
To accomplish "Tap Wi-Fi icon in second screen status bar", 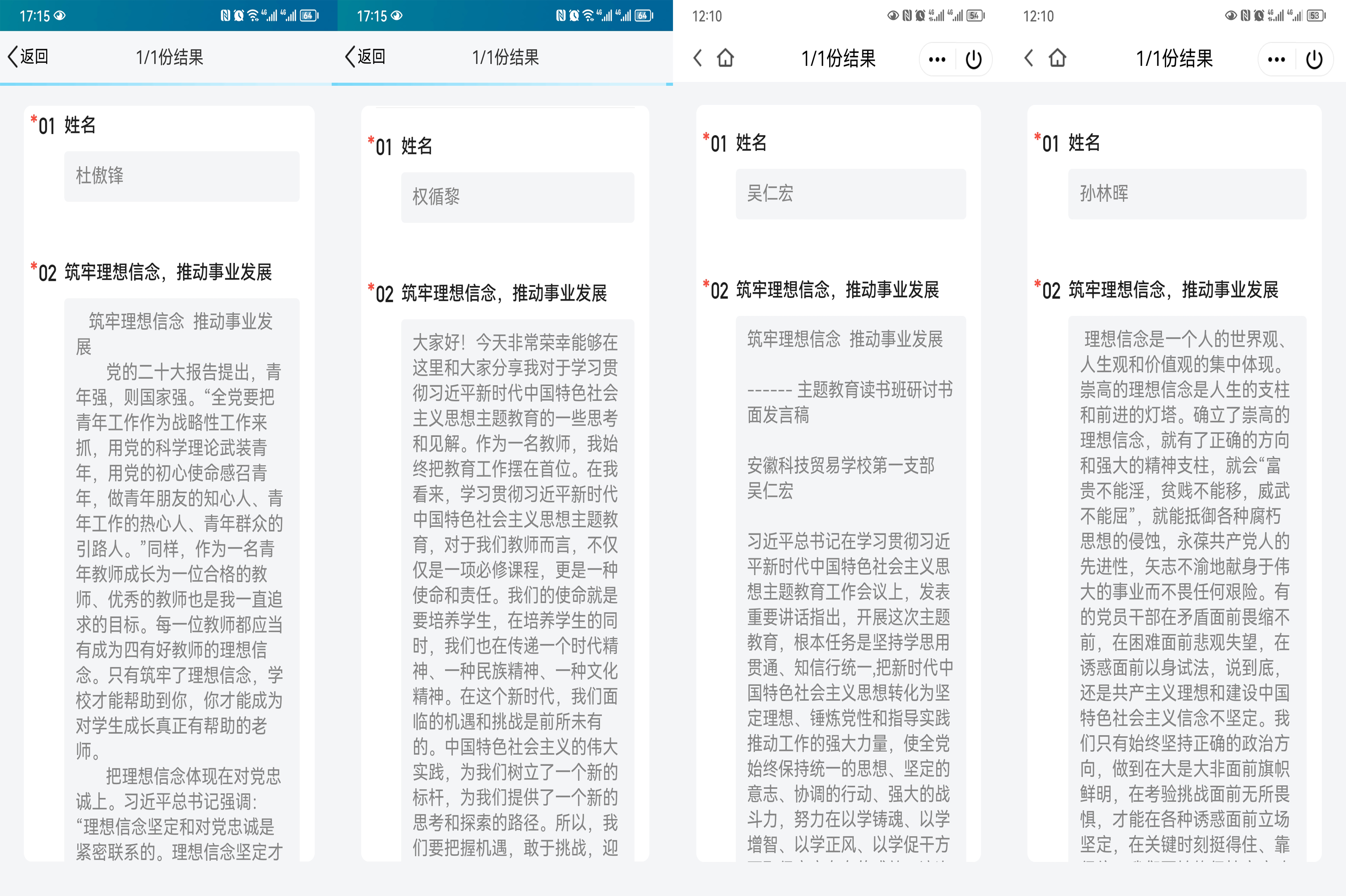I will [x=589, y=16].
